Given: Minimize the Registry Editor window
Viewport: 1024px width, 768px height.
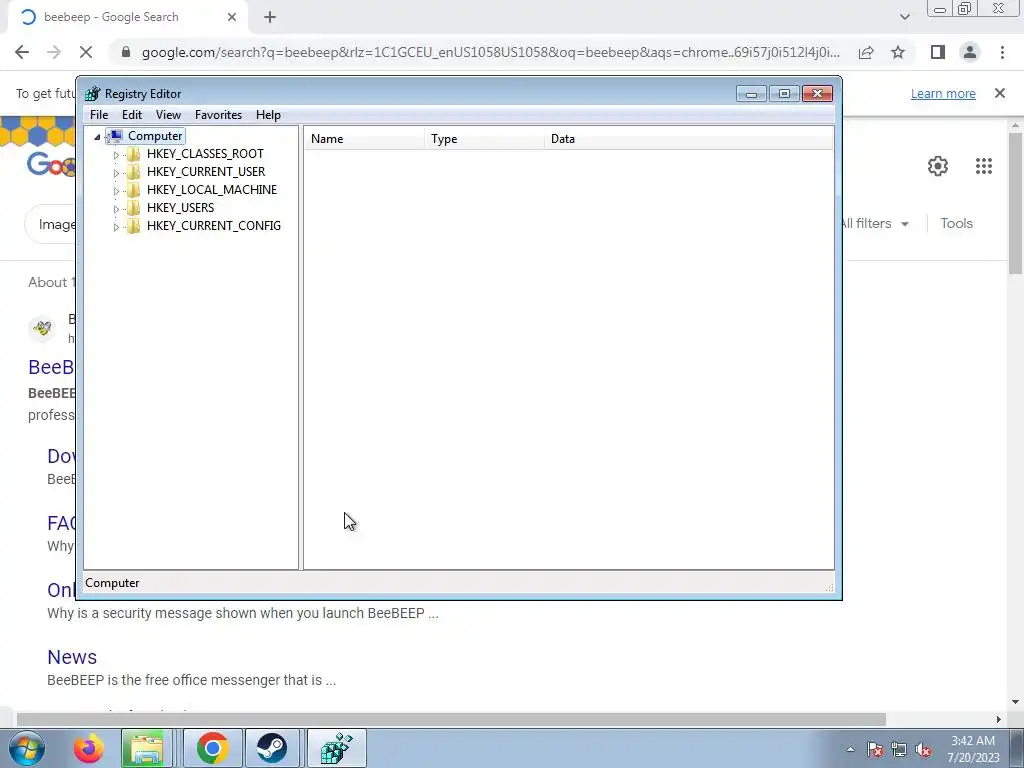Looking at the screenshot, I should point(751,94).
